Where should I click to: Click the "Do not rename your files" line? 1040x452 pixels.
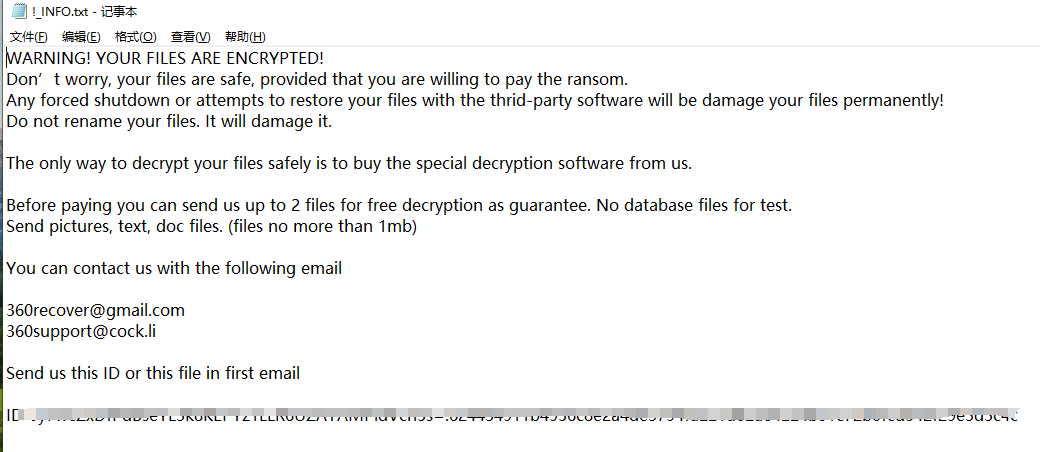pyautogui.click(x=168, y=122)
